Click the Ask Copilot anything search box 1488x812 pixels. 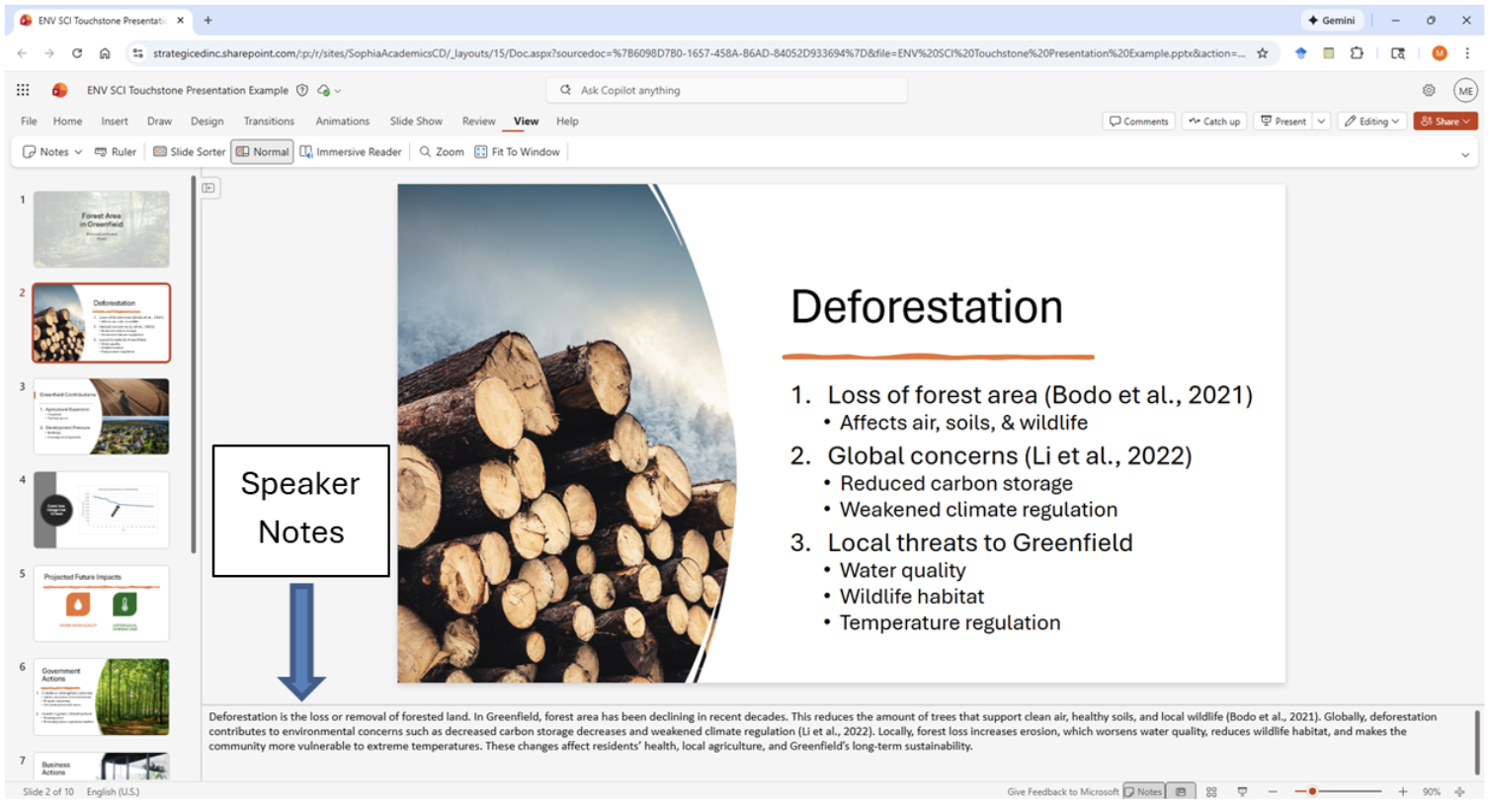726,90
